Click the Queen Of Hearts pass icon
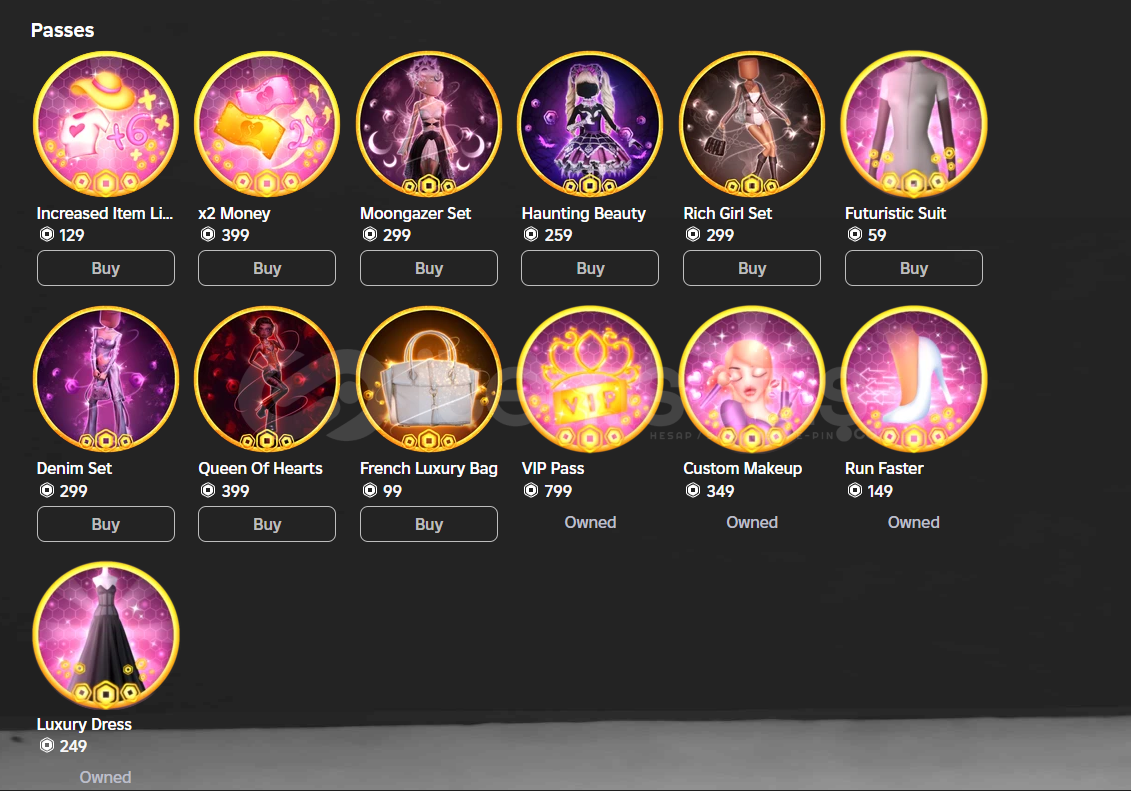Image resolution: width=1131 pixels, height=791 pixels. coord(267,379)
